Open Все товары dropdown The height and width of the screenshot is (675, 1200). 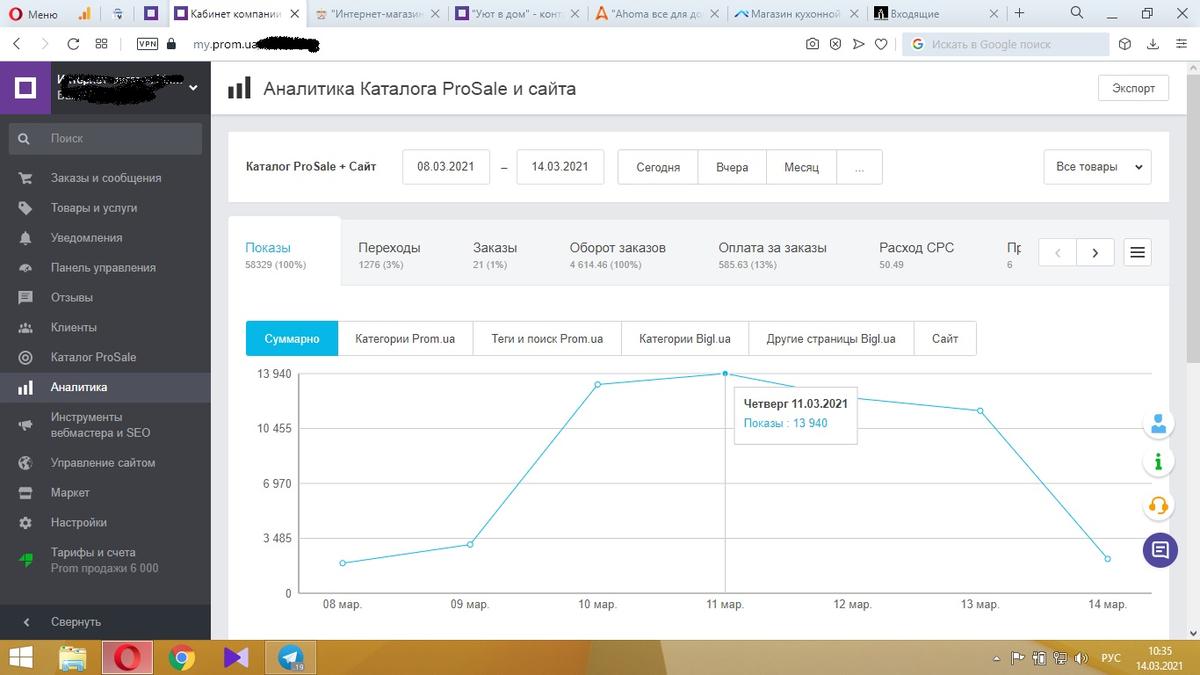pyautogui.click(x=1097, y=167)
